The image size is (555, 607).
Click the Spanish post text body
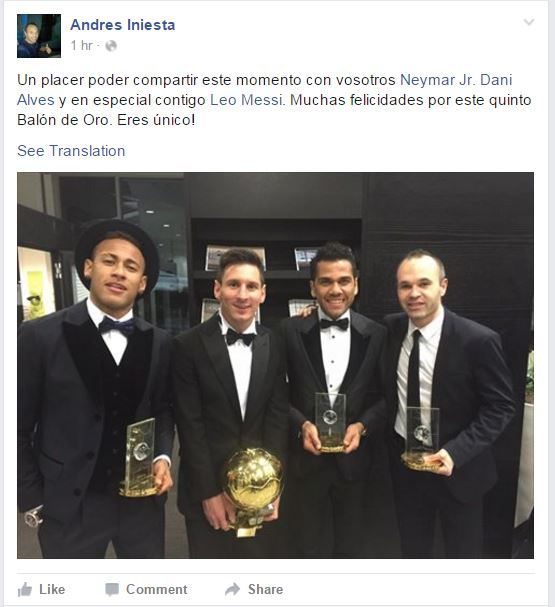(274, 100)
